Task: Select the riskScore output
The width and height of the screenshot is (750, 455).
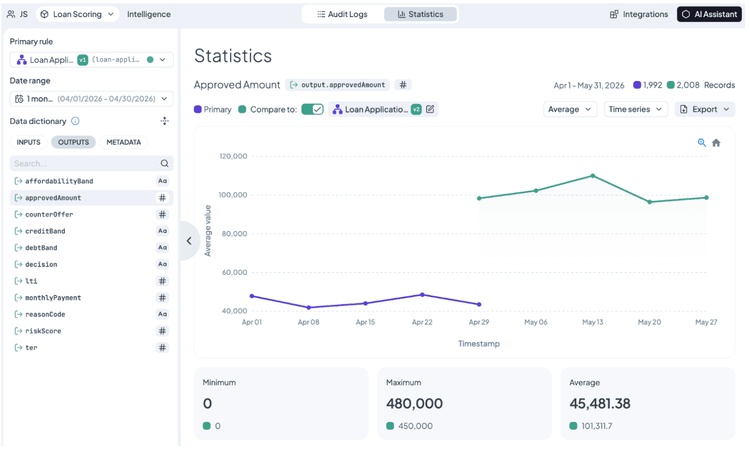Action: point(91,331)
